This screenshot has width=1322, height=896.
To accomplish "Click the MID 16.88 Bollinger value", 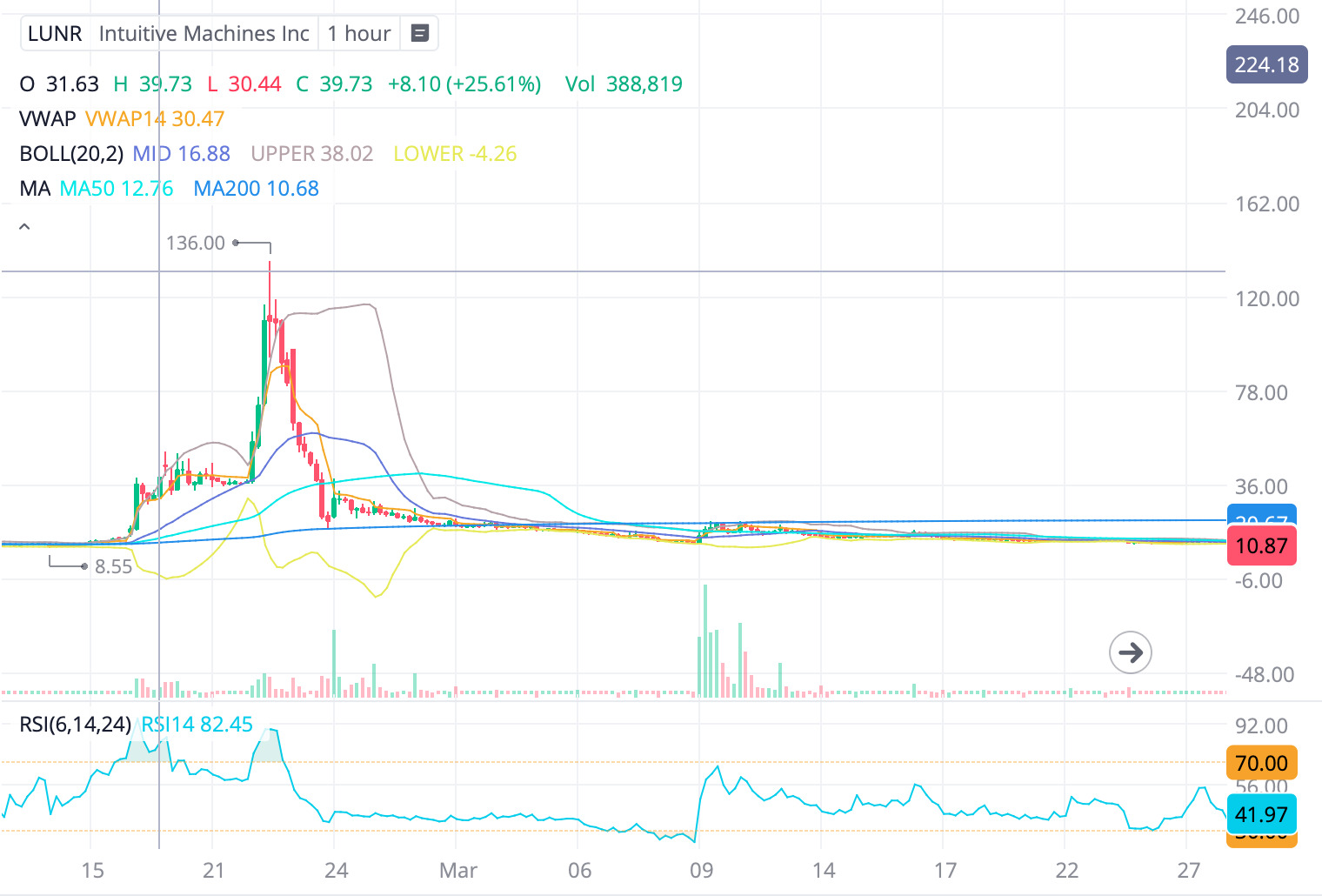I will click(x=181, y=153).
